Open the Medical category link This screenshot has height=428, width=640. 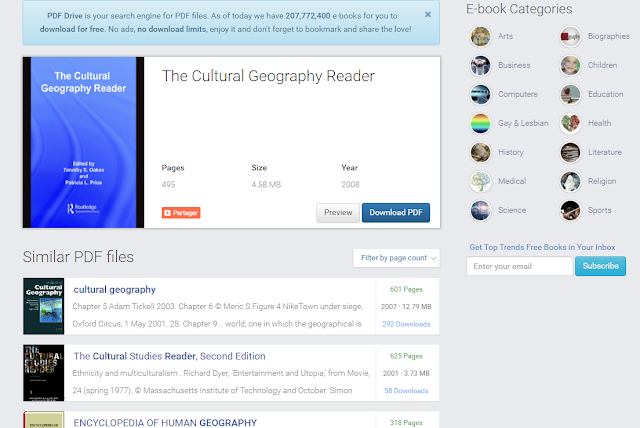pos(512,181)
